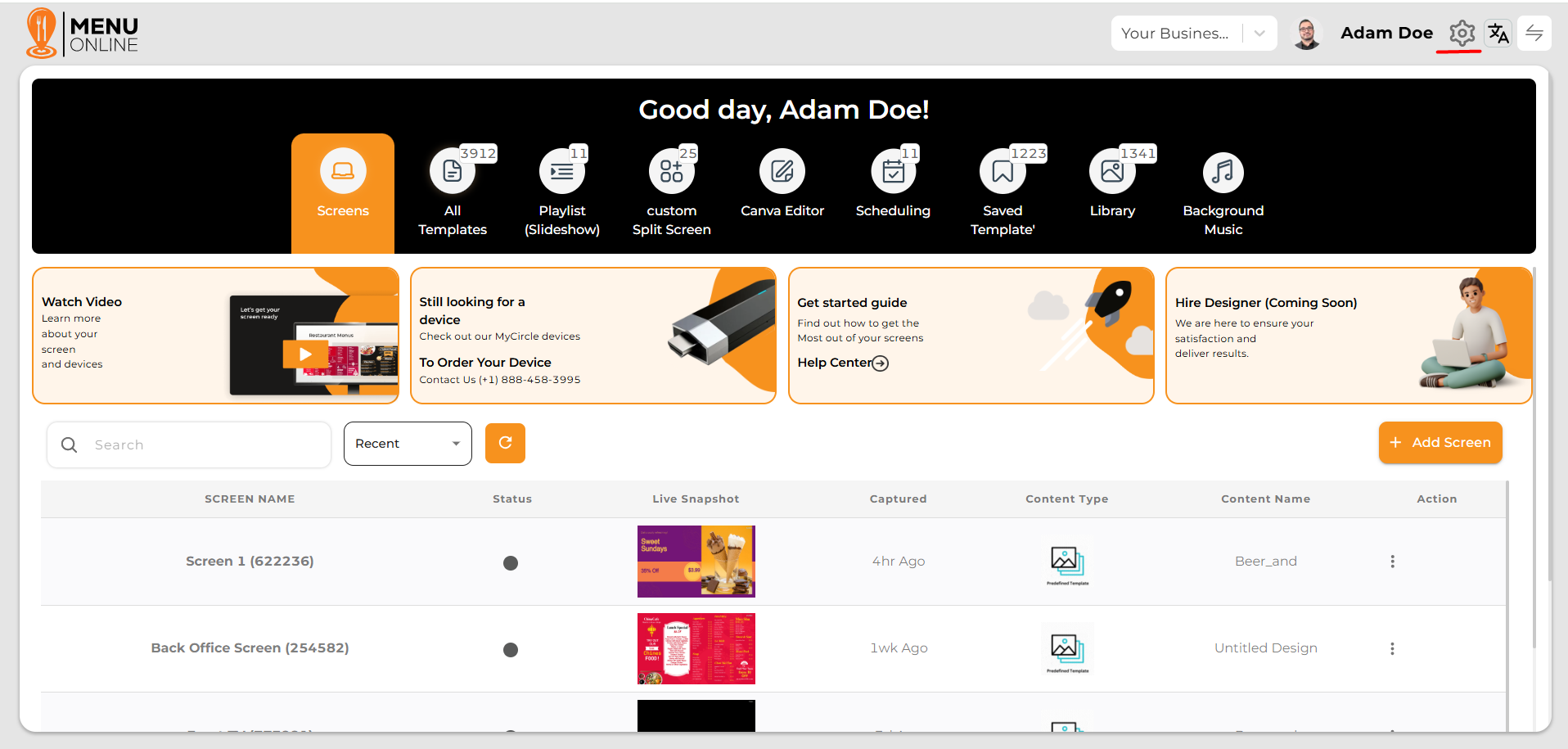Viewport: 1568px width, 749px height.
Task: Click the language translate icon
Action: 1498,34
